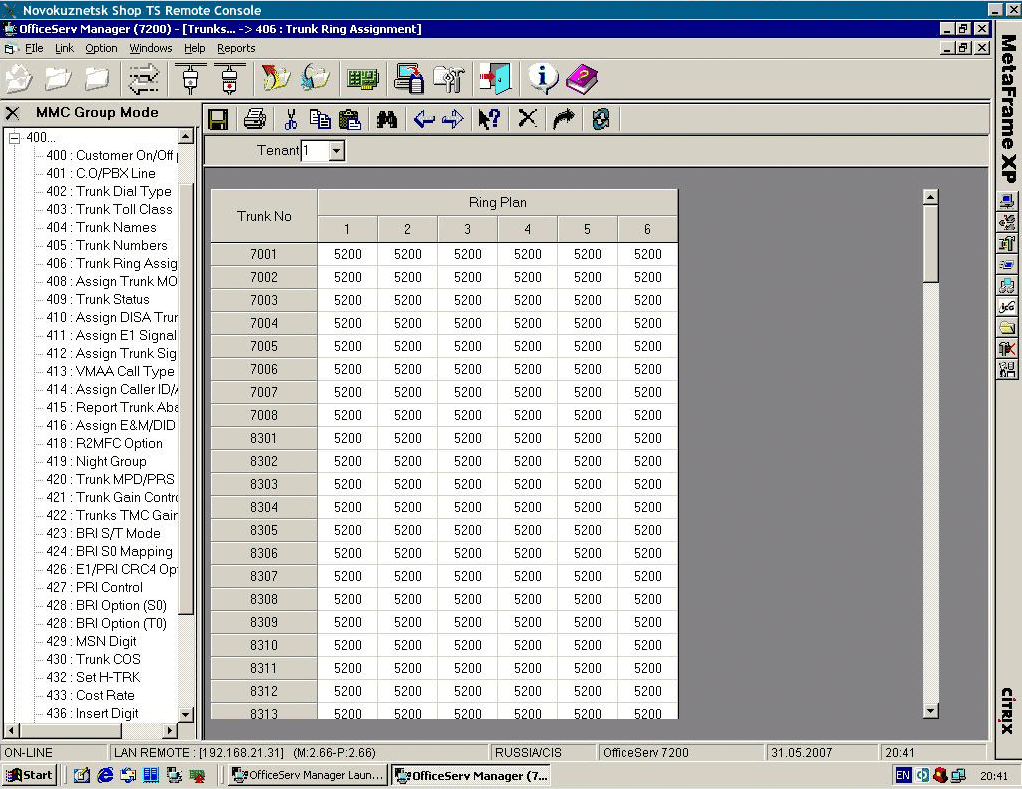Select tree item 402 : Trunk Dial Type
Screen dimensions: 1022x789
pos(109,192)
